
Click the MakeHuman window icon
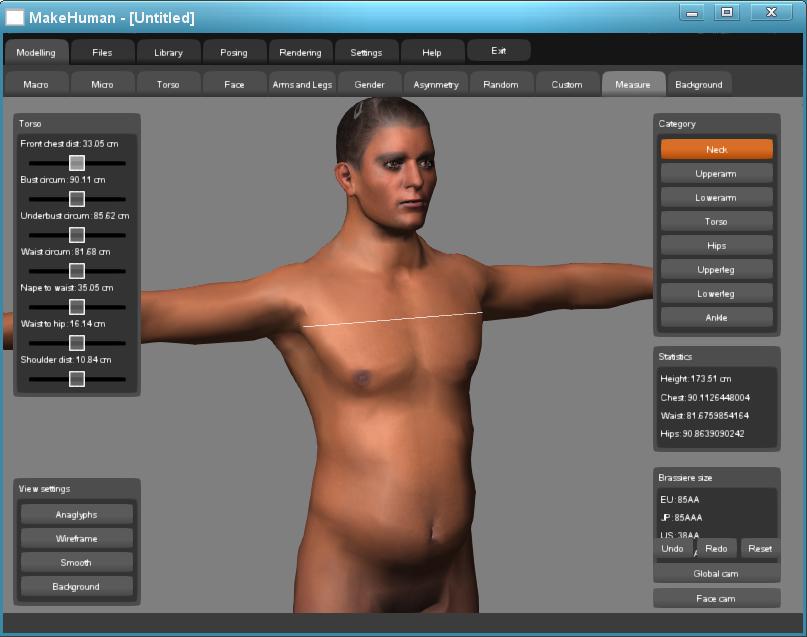pos(14,17)
